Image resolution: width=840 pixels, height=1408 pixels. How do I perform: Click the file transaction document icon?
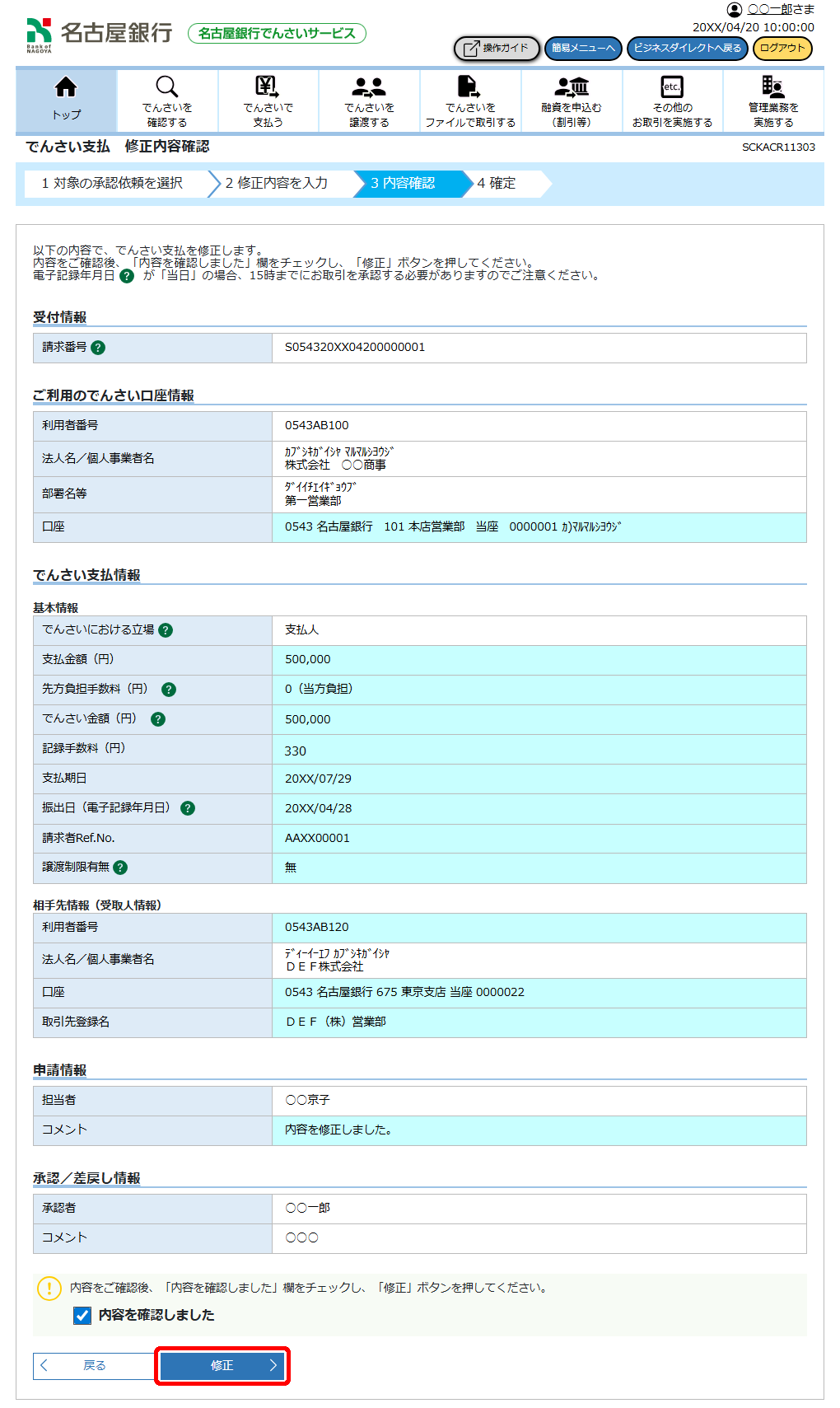click(469, 87)
